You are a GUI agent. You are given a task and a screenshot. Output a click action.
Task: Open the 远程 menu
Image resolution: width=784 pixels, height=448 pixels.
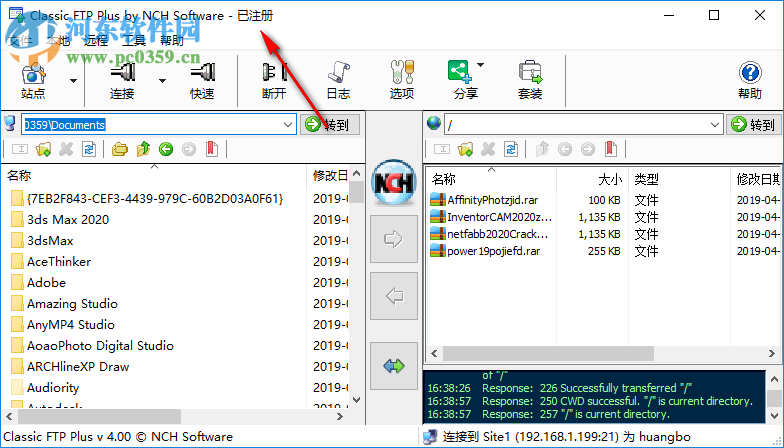coord(96,40)
